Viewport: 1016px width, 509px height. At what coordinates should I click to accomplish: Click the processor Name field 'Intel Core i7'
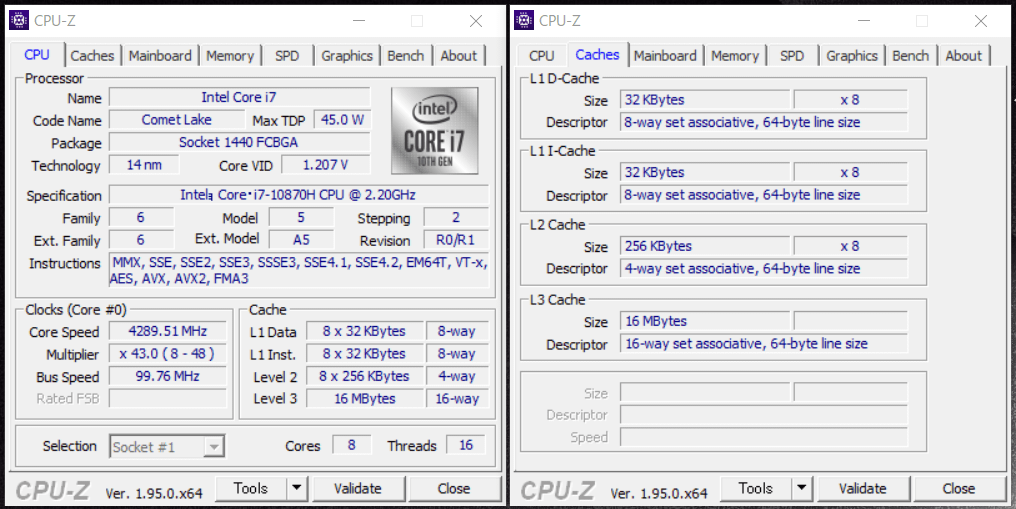click(x=239, y=97)
